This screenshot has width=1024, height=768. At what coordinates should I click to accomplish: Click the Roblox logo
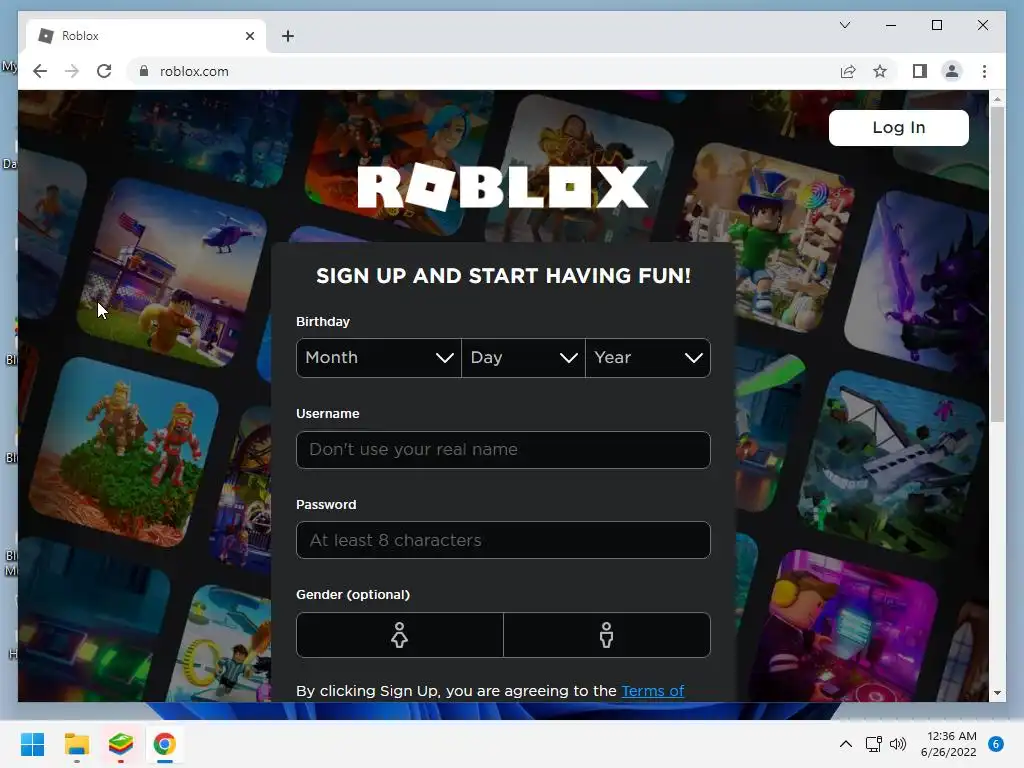click(x=502, y=187)
